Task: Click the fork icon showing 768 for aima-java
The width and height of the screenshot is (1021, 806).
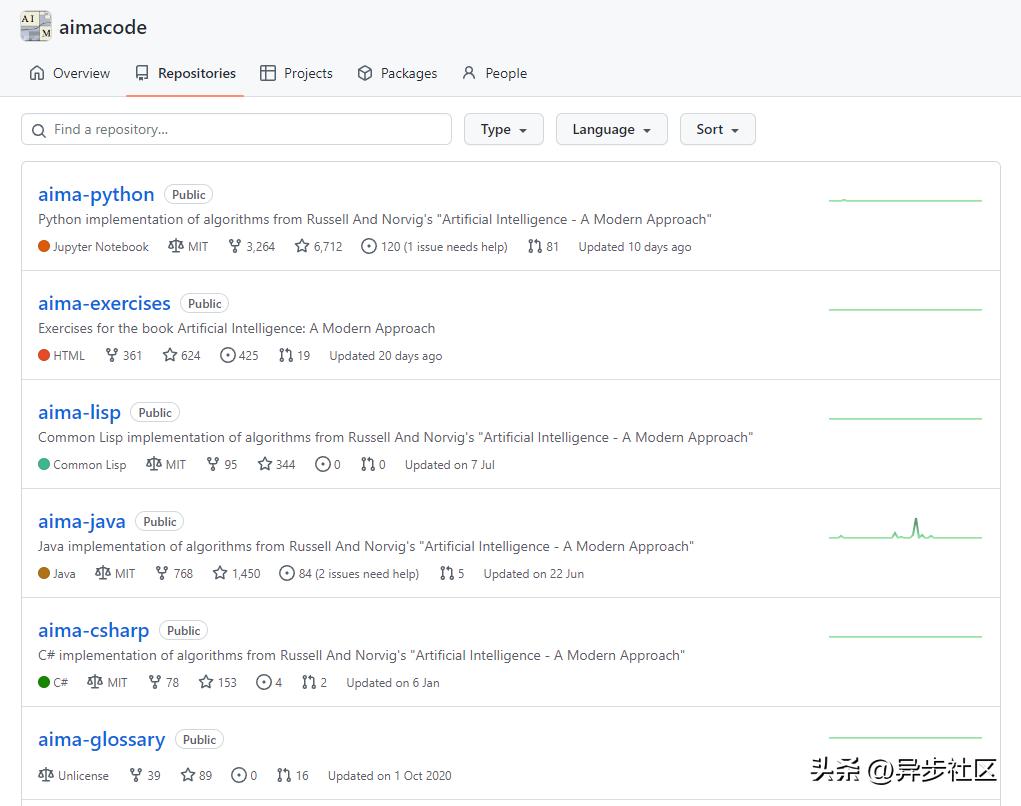Action: click(162, 573)
